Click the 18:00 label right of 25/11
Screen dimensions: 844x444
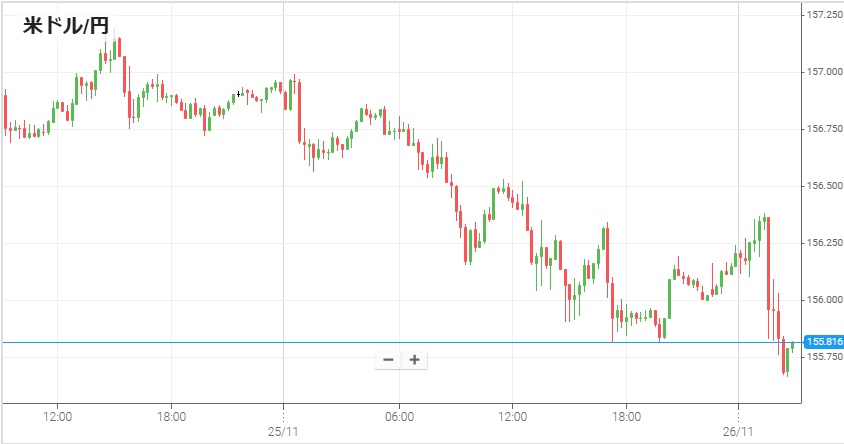click(626, 415)
